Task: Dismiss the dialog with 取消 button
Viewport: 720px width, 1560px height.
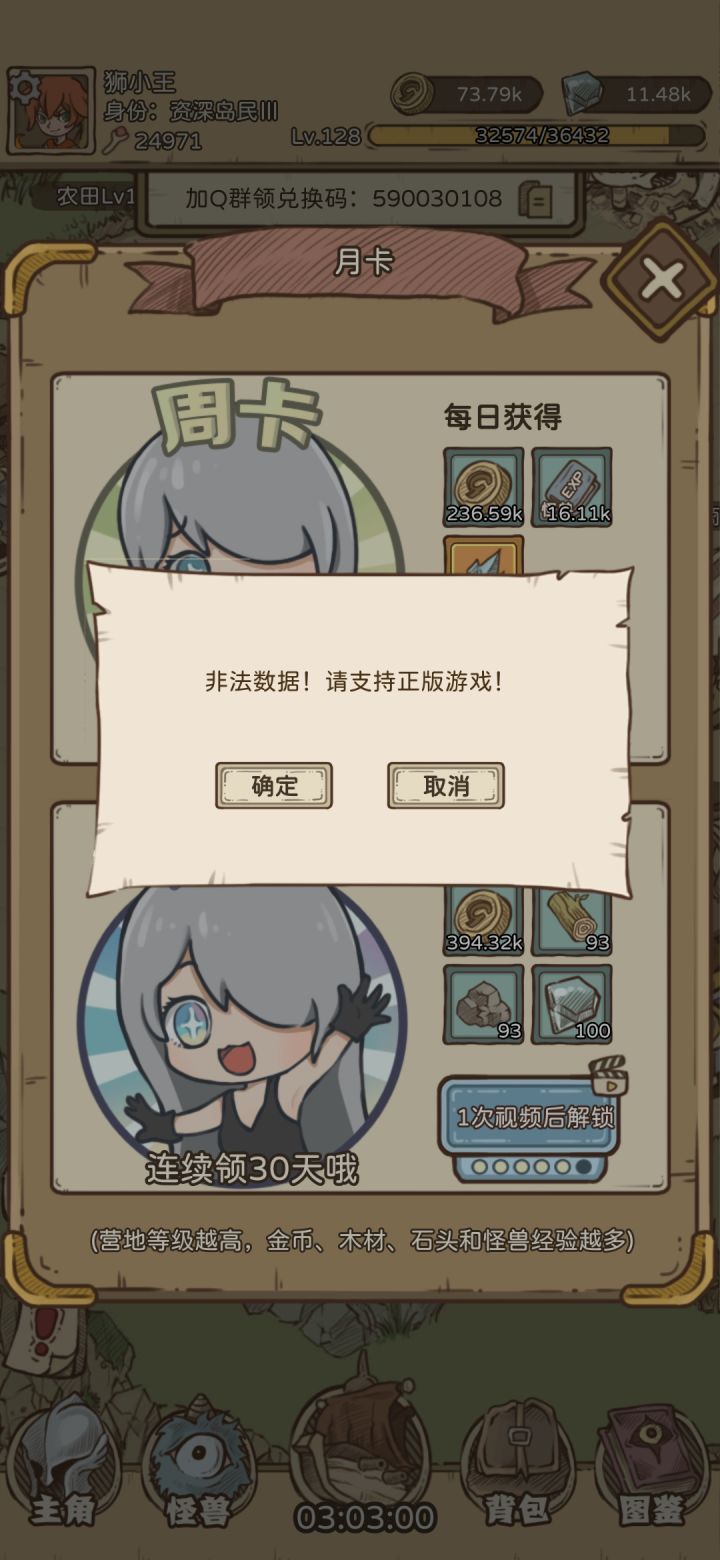Action: click(446, 785)
